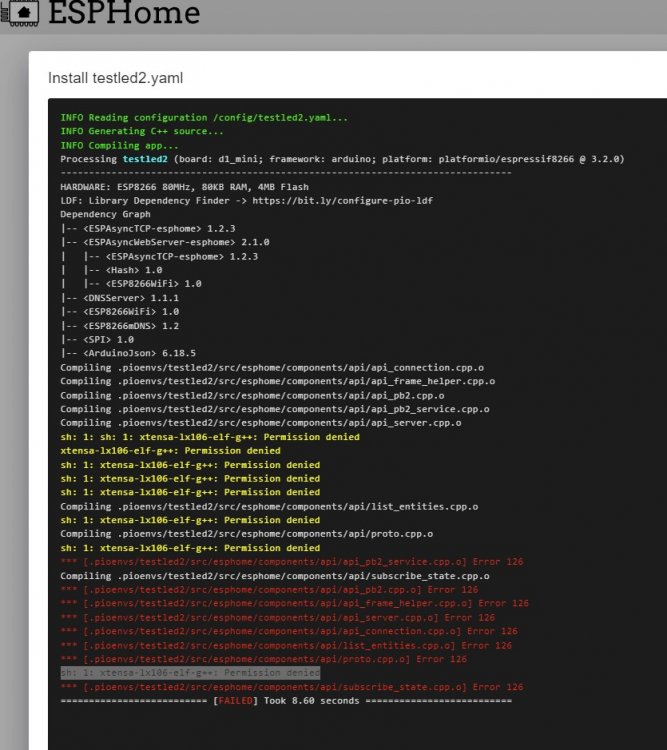Click the red 'subscribe_state.cpp.o] Error 126' line

[x=292, y=687]
